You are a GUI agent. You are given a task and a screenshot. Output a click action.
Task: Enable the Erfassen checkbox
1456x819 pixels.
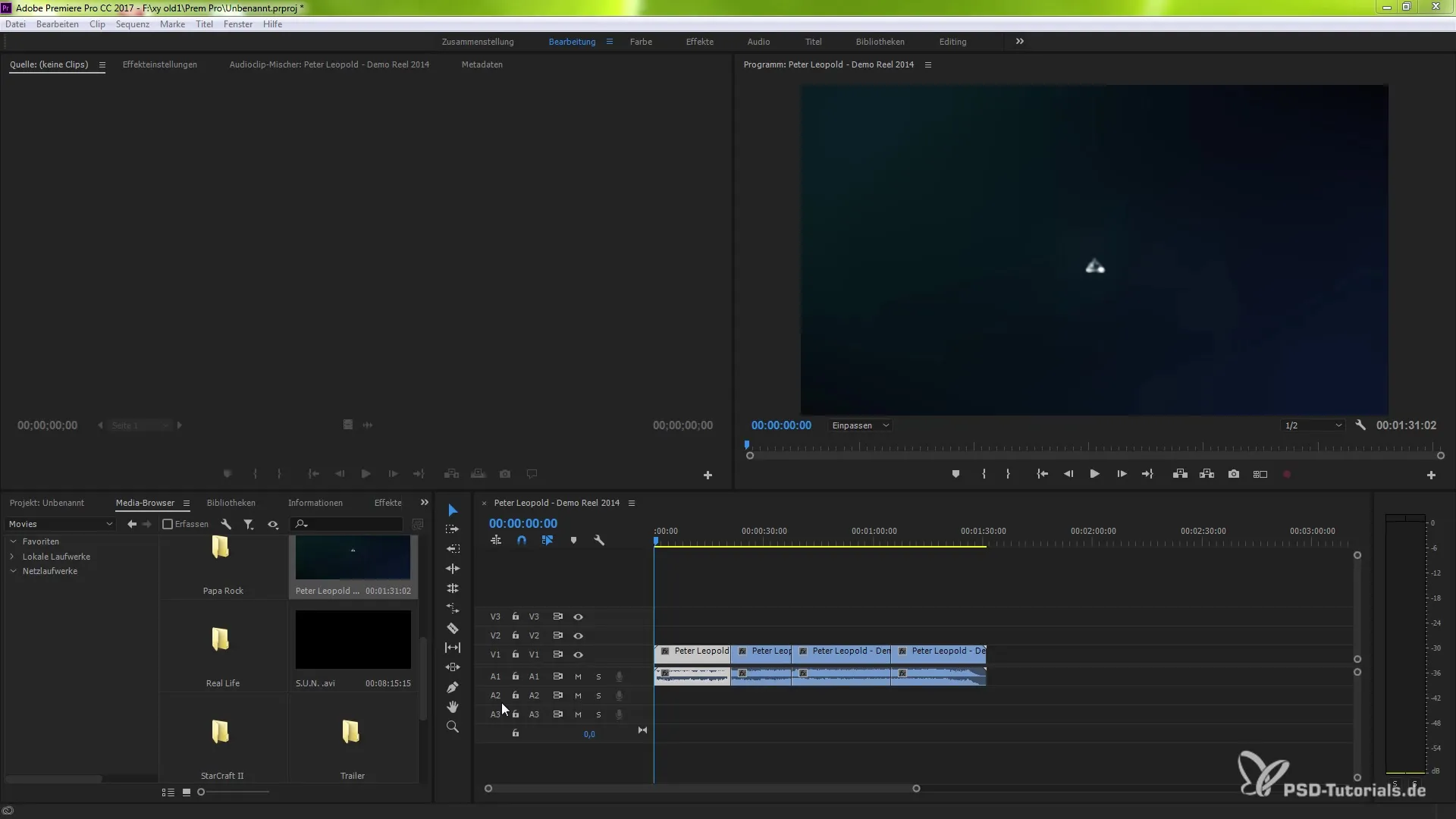168,524
